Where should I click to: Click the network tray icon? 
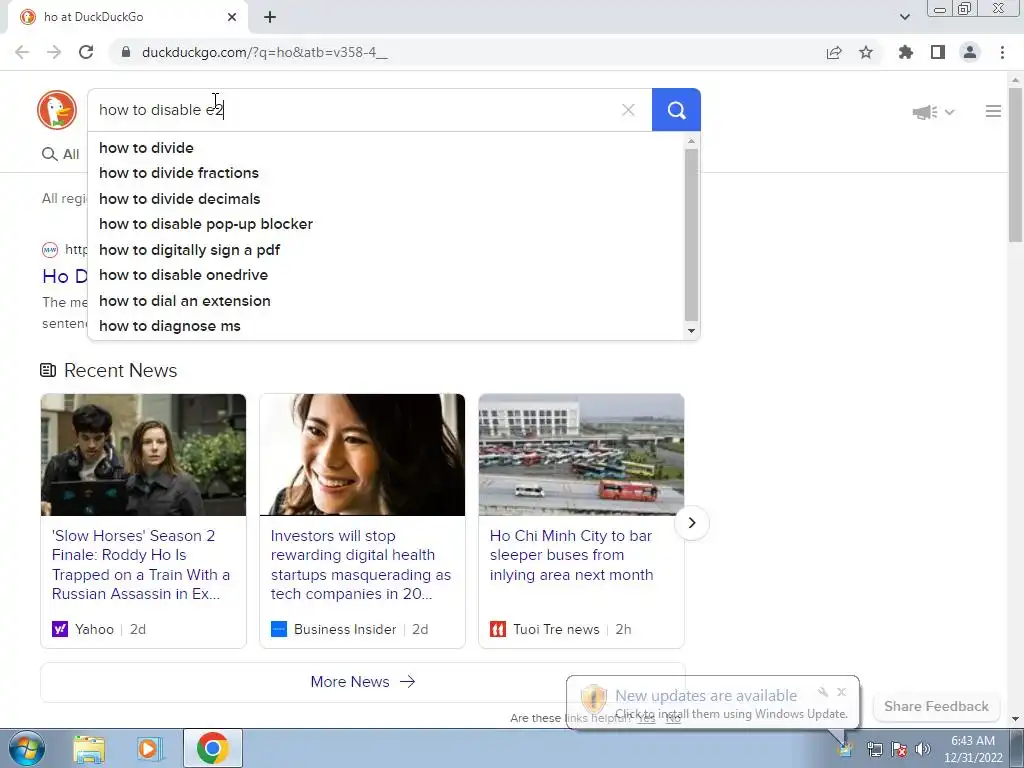coord(874,749)
